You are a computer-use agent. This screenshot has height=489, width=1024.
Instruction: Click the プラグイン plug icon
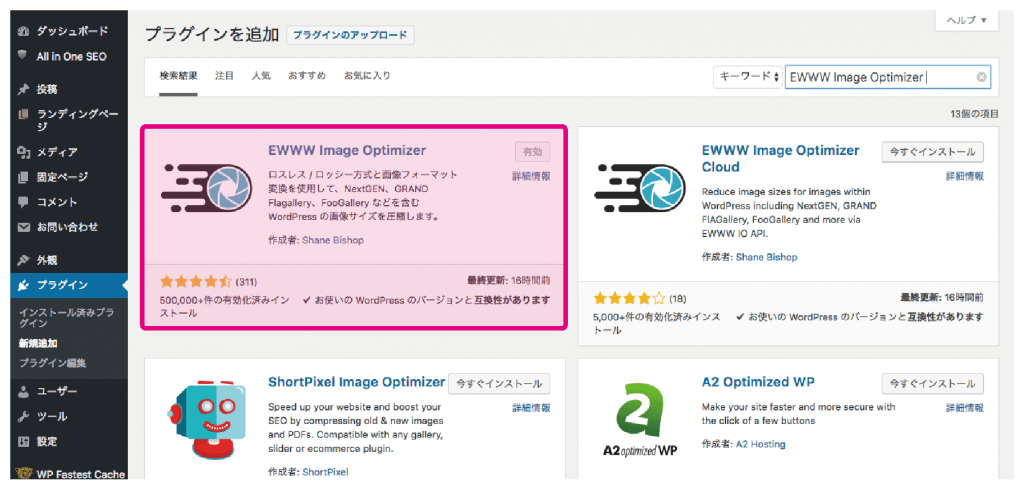tap(24, 285)
